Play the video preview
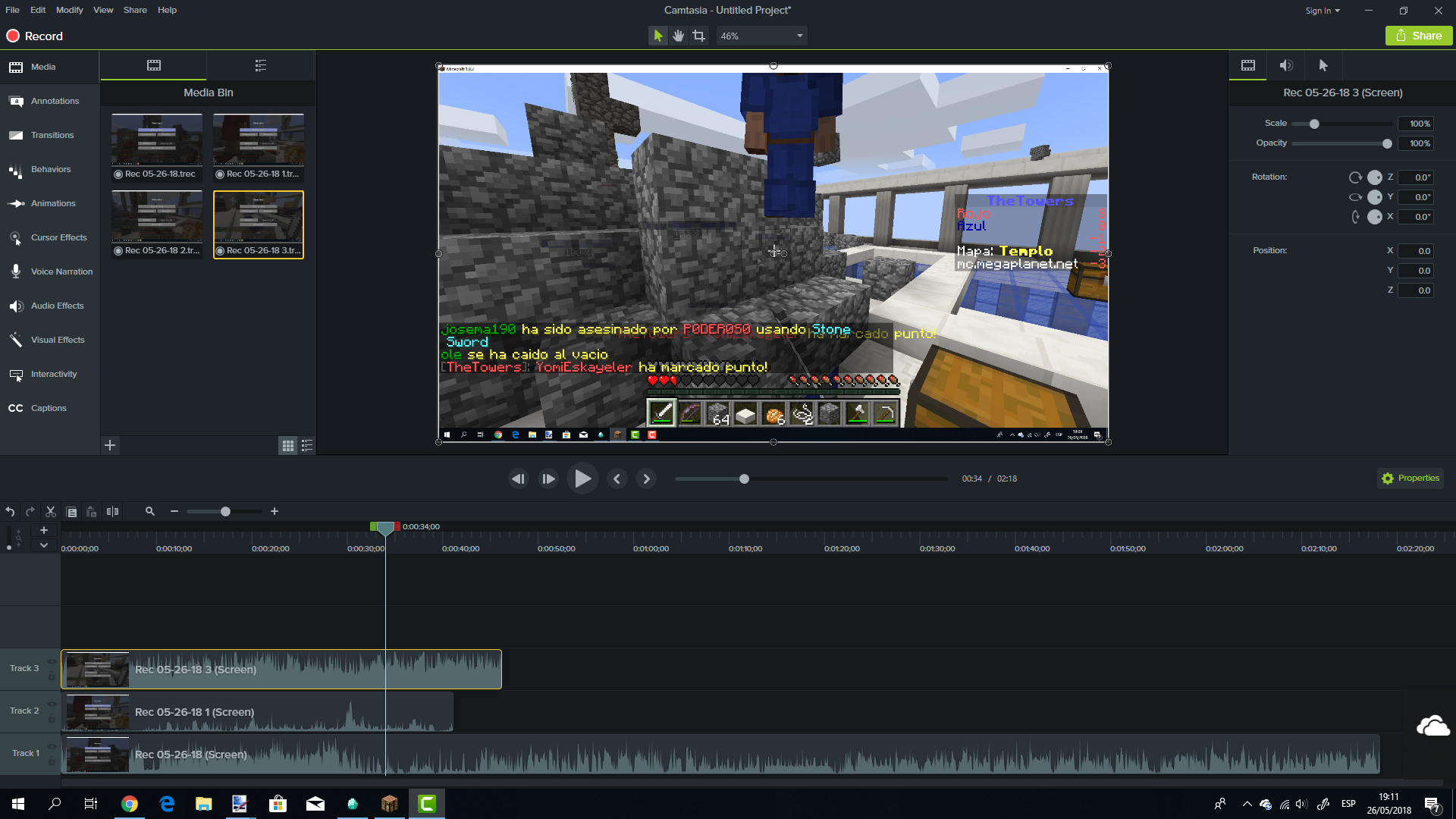Viewport: 1456px width, 819px height. click(582, 479)
